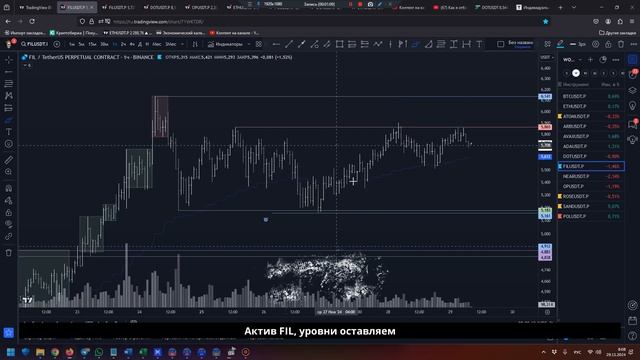This screenshot has width=640, height=360.
Task: Open the timeframe dropdown arrow
Action: (182, 44)
